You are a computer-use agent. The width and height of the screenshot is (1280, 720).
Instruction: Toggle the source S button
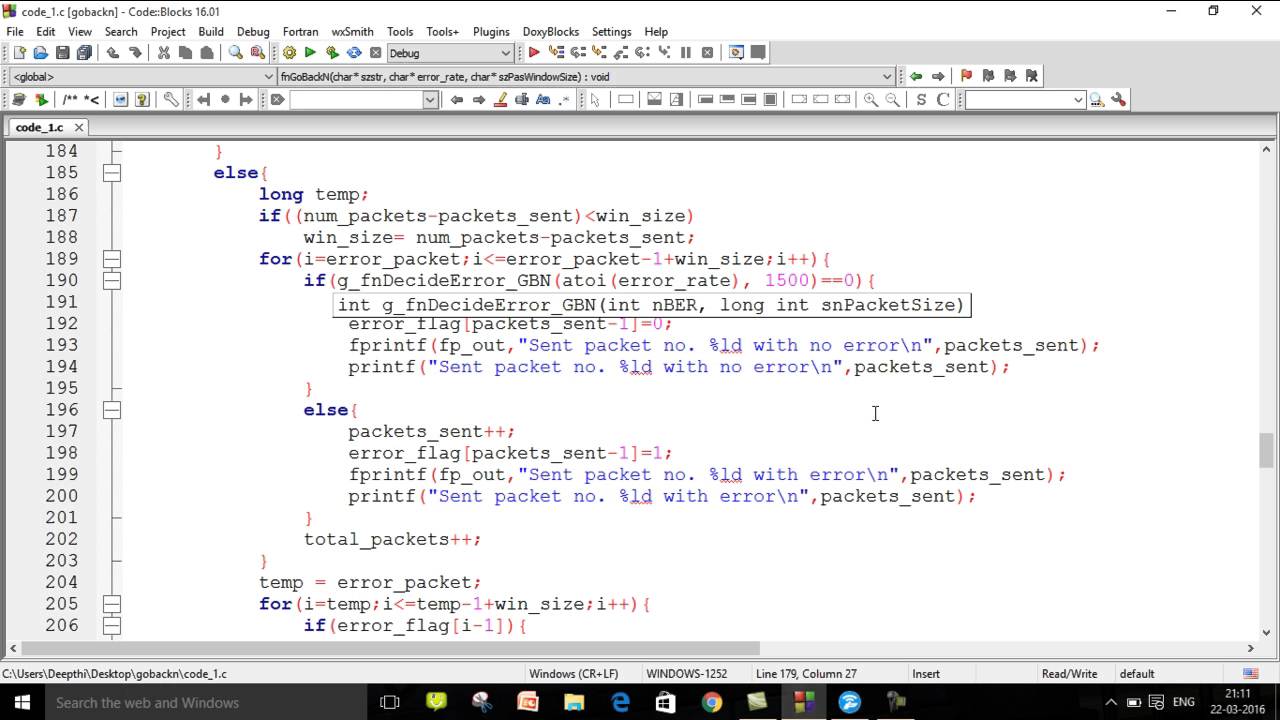click(x=921, y=99)
